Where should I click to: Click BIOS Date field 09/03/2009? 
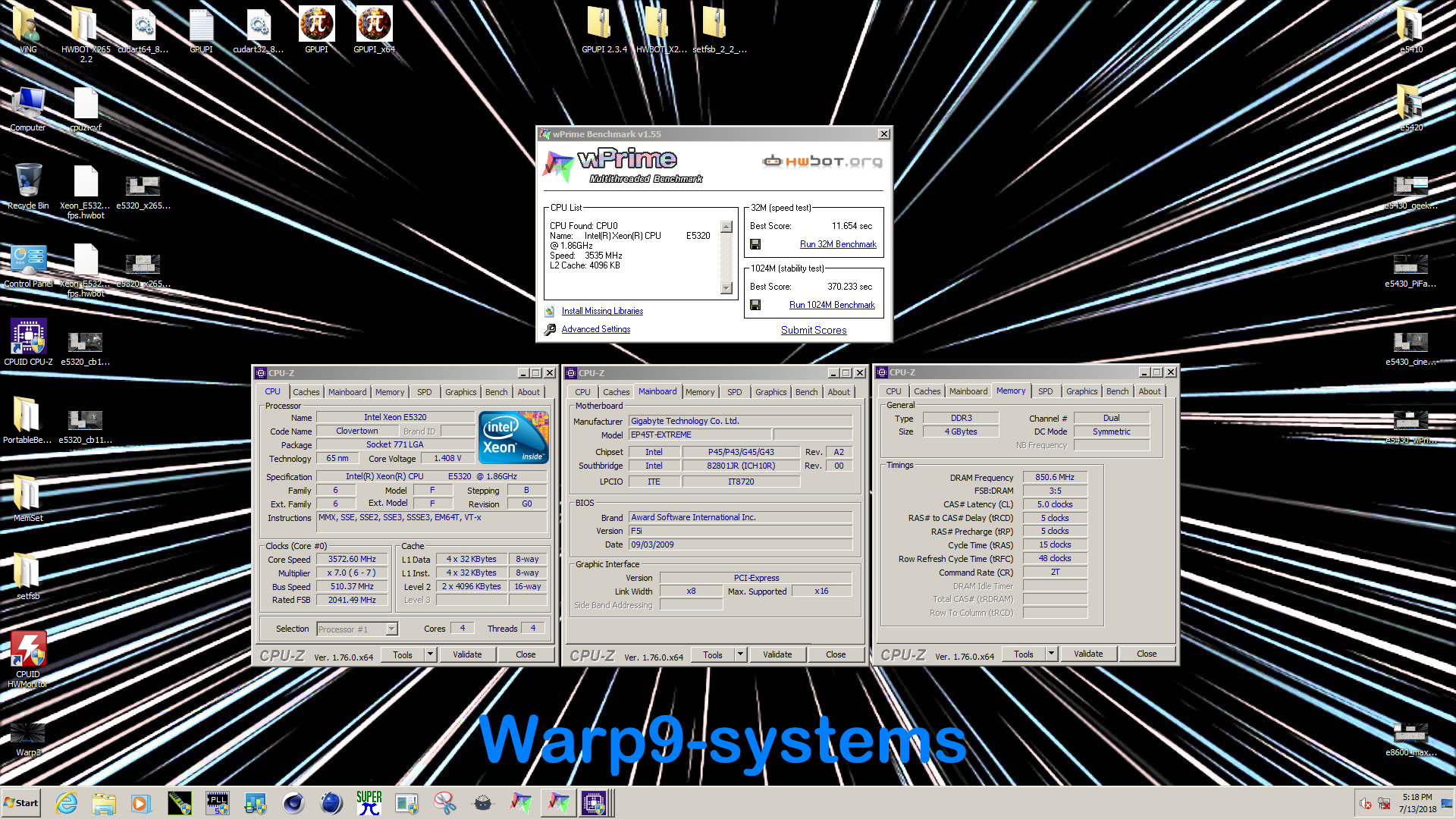coord(740,544)
